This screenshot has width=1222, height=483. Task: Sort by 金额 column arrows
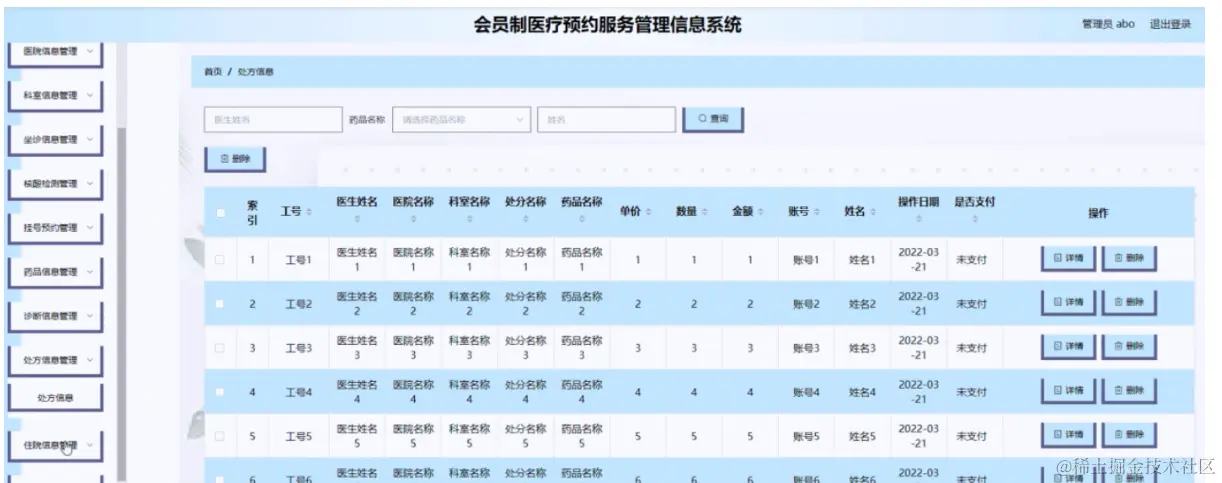click(762, 212)
